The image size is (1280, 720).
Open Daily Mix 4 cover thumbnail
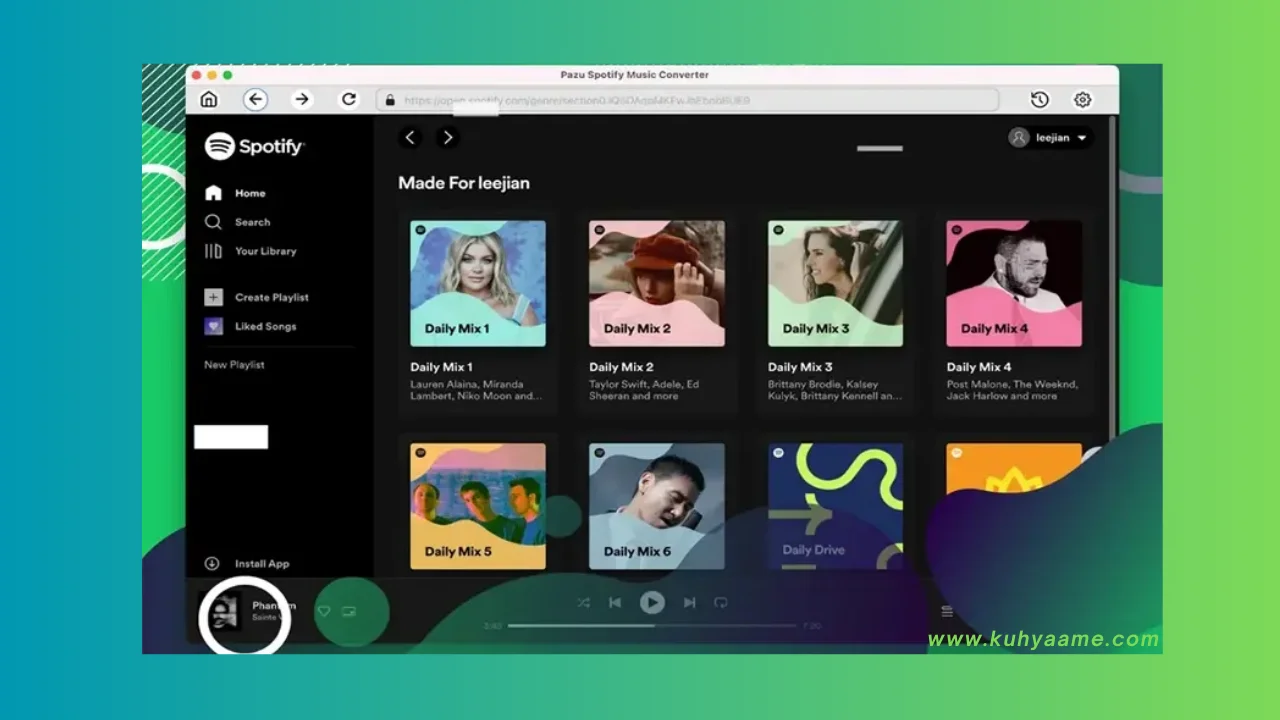1014,284
